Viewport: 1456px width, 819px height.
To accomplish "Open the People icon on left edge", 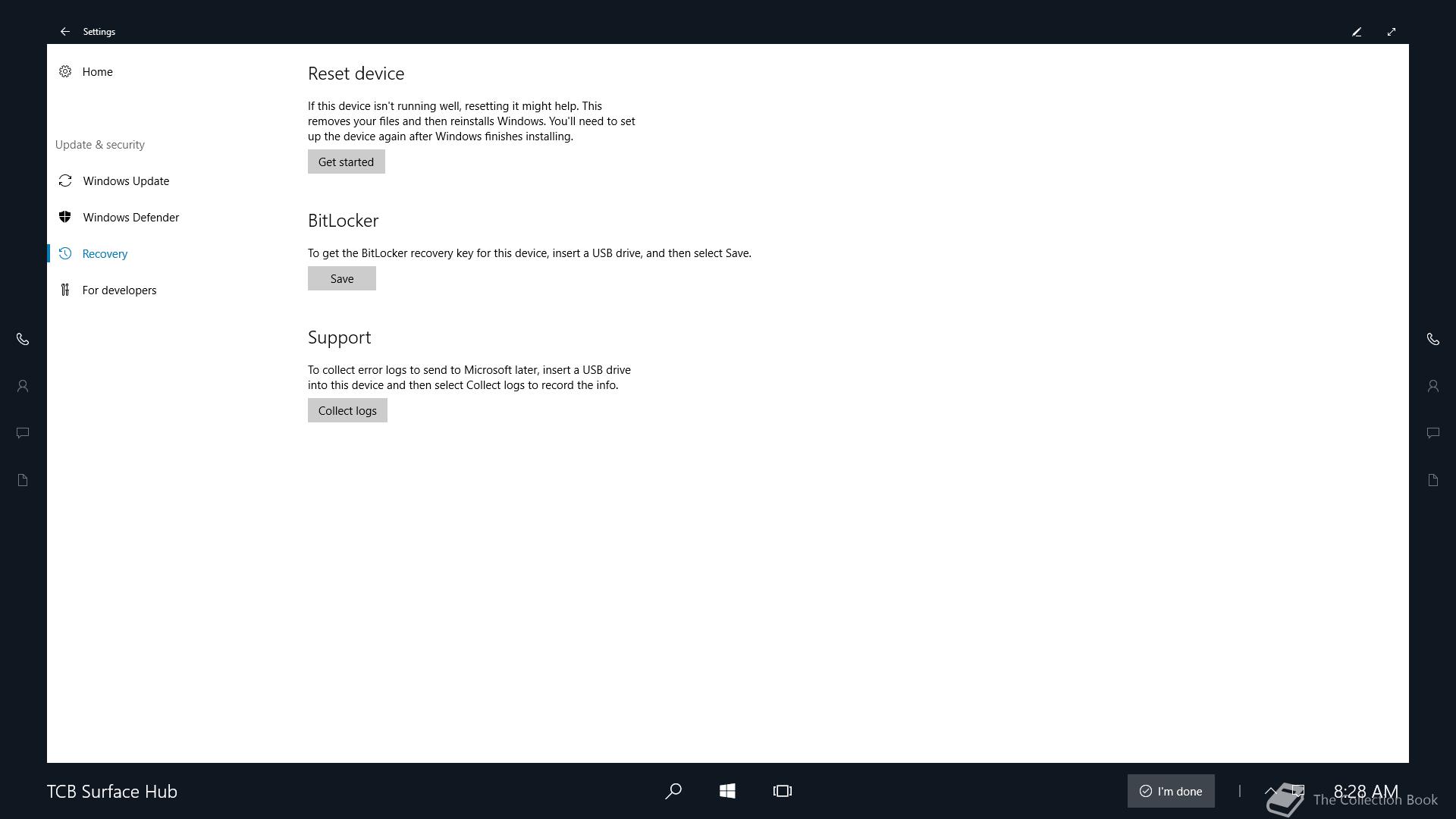I will [x=23, y=386].
